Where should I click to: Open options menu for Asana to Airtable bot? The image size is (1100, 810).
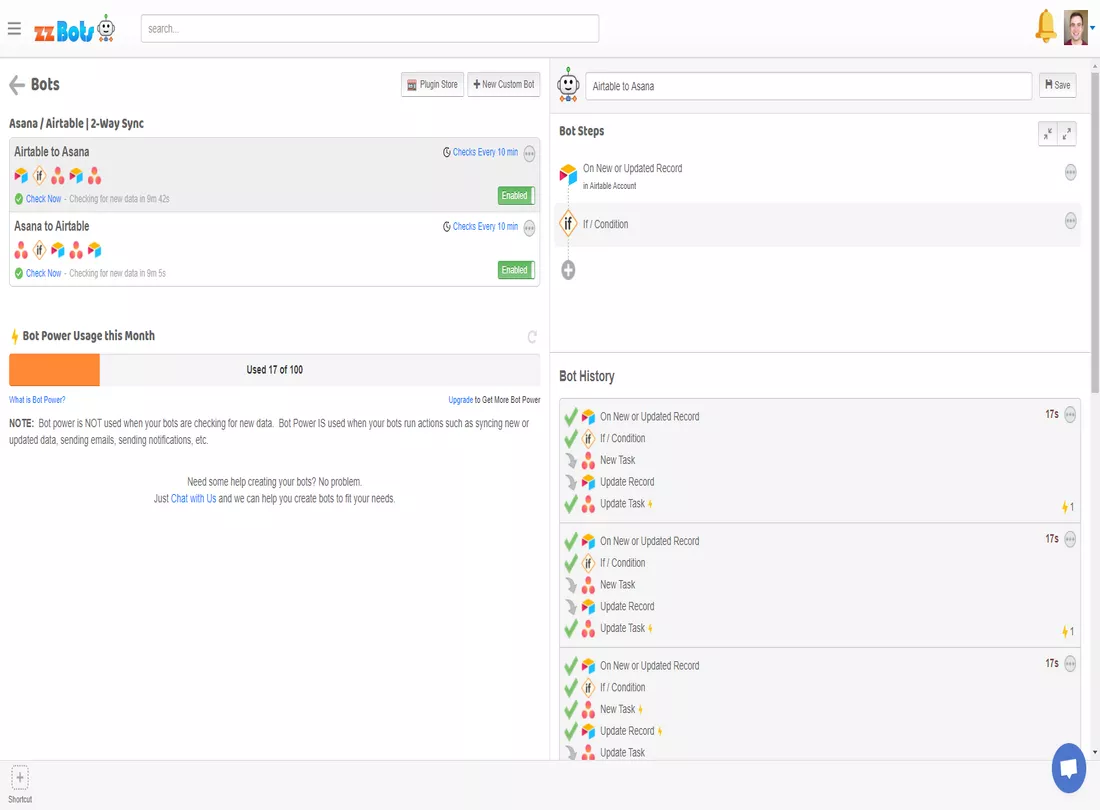pyautogui.click(x=530, y=228)
